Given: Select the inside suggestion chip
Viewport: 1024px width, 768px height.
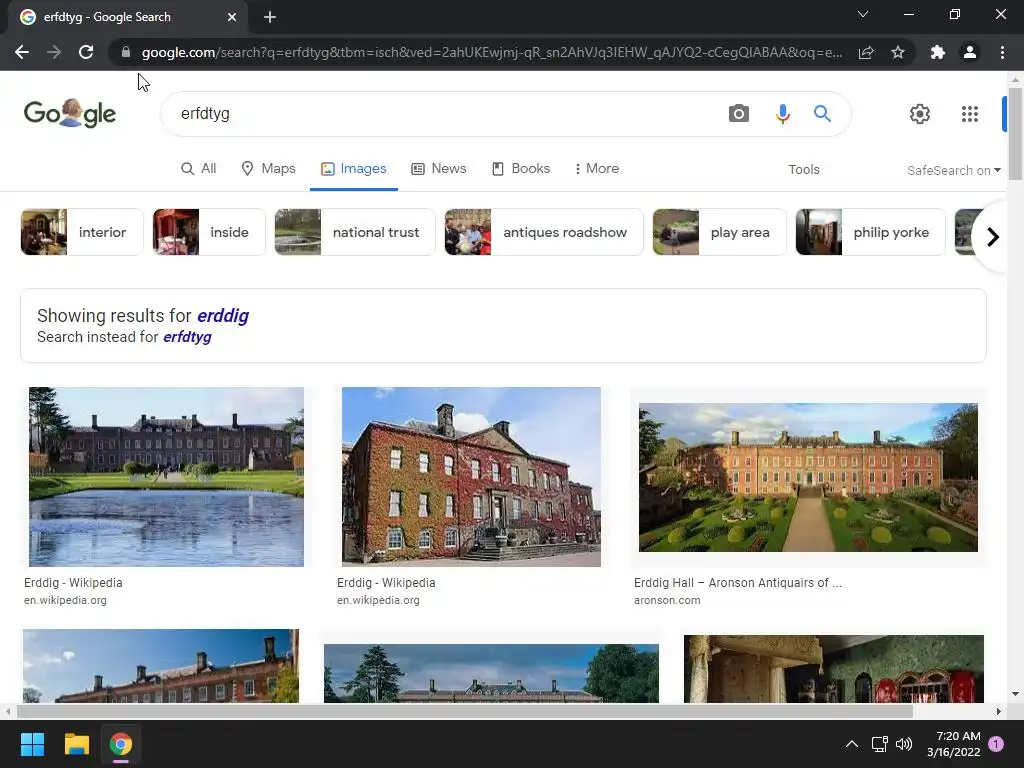Looking at the screenshot, I should (x=209, y=232).
